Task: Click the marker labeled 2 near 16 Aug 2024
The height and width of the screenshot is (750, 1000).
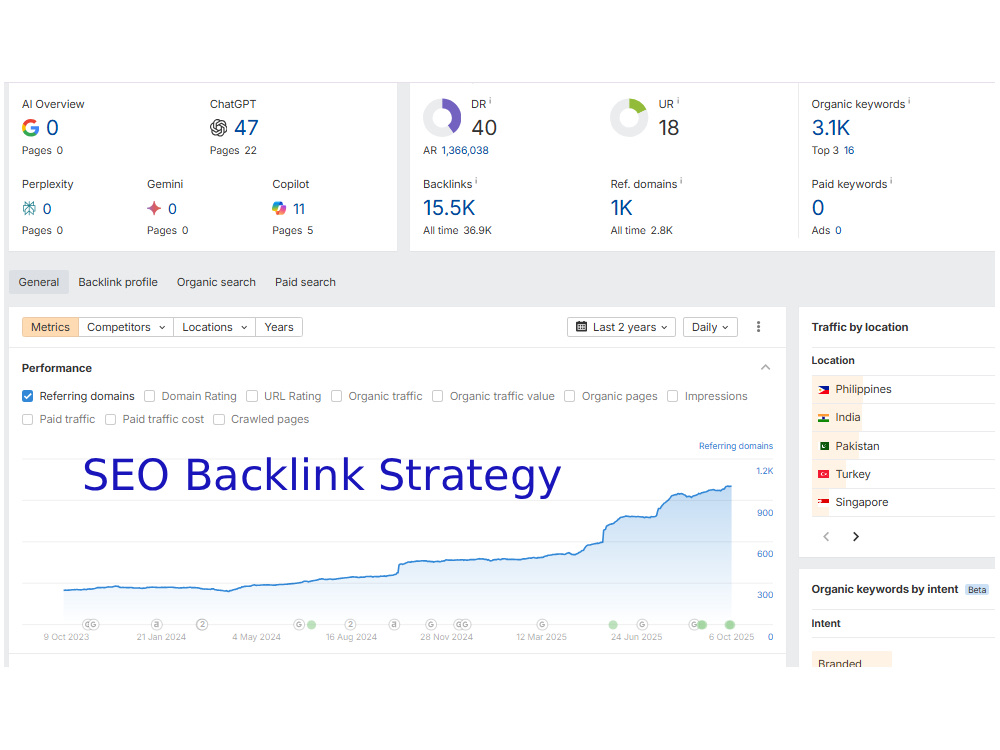Action: [x=350, y=624]
